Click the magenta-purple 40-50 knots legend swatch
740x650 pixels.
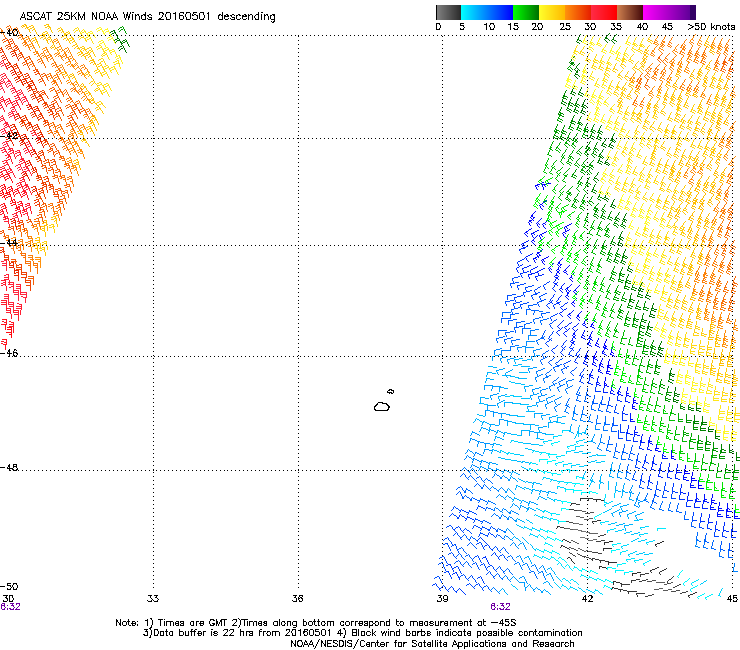click(669, 12)
